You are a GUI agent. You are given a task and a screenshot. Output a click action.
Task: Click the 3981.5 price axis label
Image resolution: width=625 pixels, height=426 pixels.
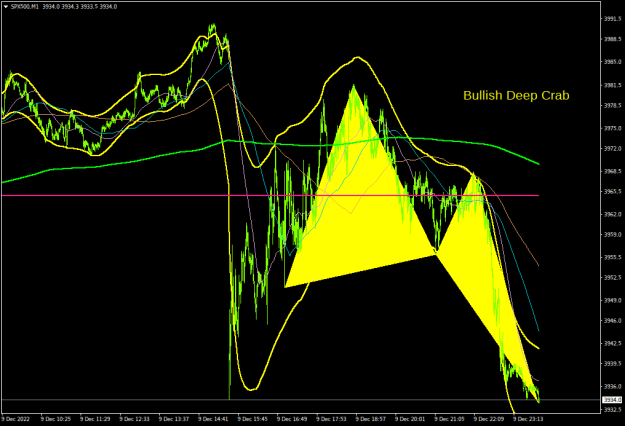(x=613, y=85)
